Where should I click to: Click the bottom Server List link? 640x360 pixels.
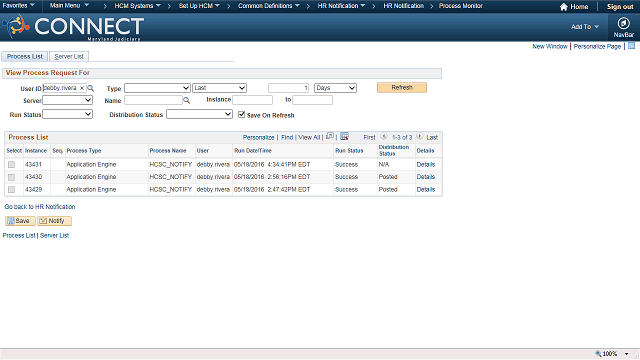click(x=54, y=236)
